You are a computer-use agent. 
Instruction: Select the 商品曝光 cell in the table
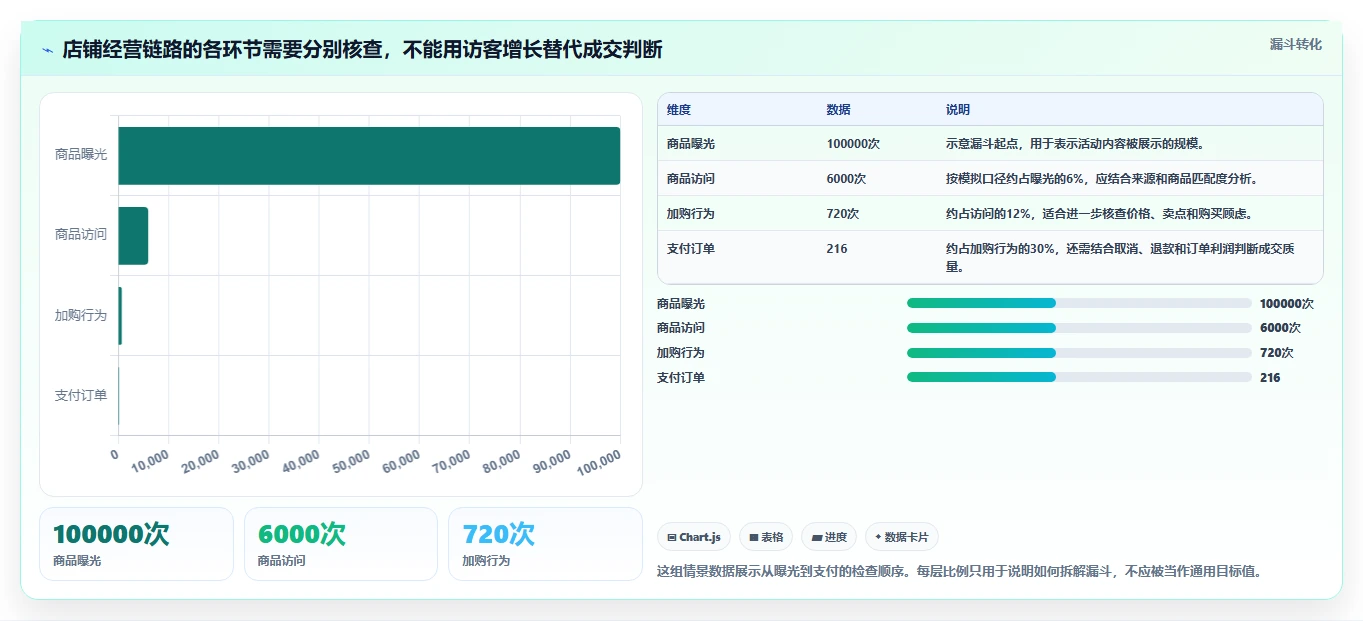(x=691, y=144)
